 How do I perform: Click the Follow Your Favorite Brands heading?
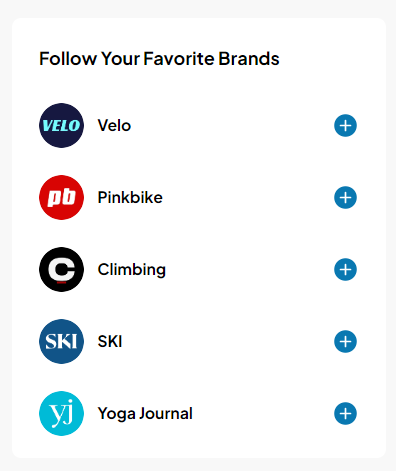pyautogui.click(x=159, y=59)
